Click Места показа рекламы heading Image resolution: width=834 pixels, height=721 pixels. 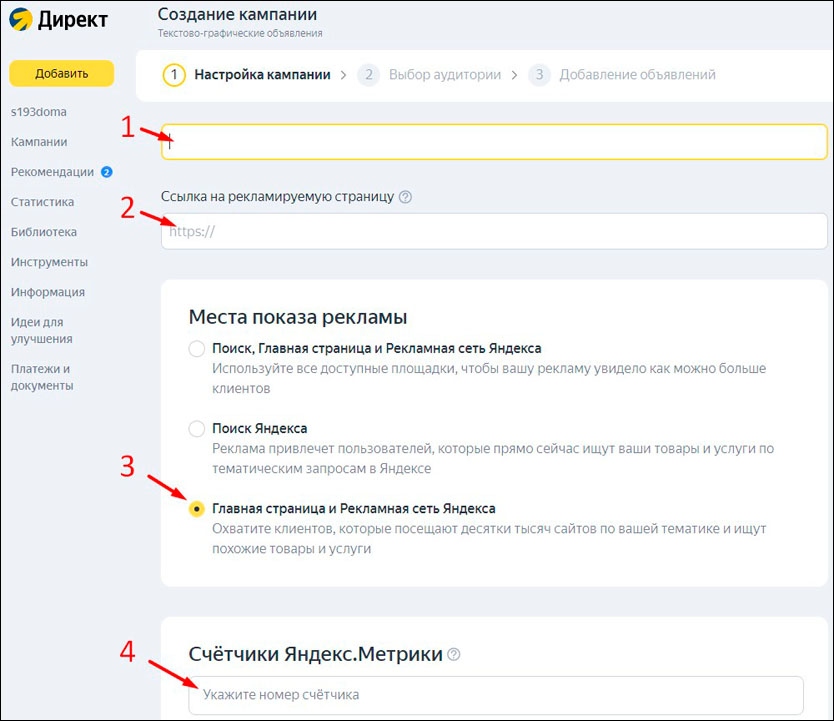click(298, 317)
